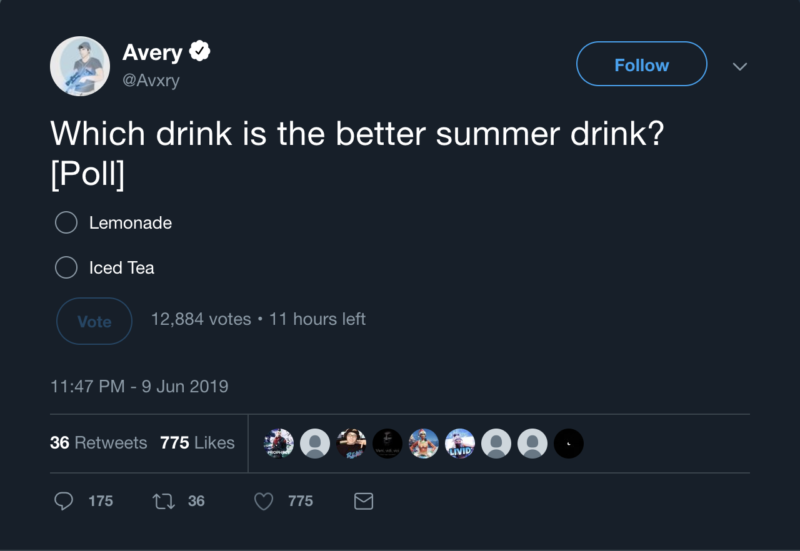
Task: Click the liker avatar with LIVID text
Action: [x=460, y=443]
